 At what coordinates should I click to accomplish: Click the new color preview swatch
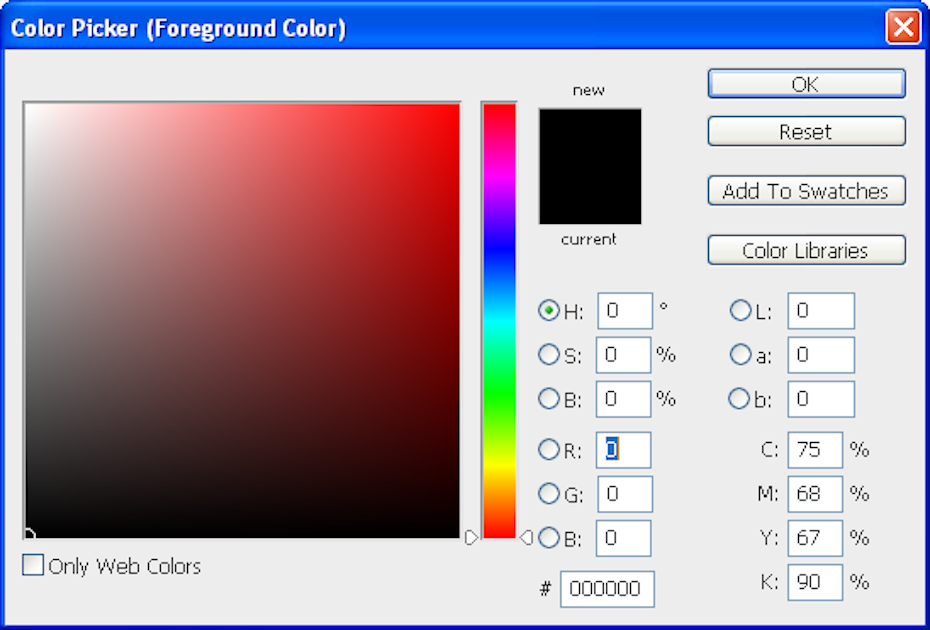point(590,138)
